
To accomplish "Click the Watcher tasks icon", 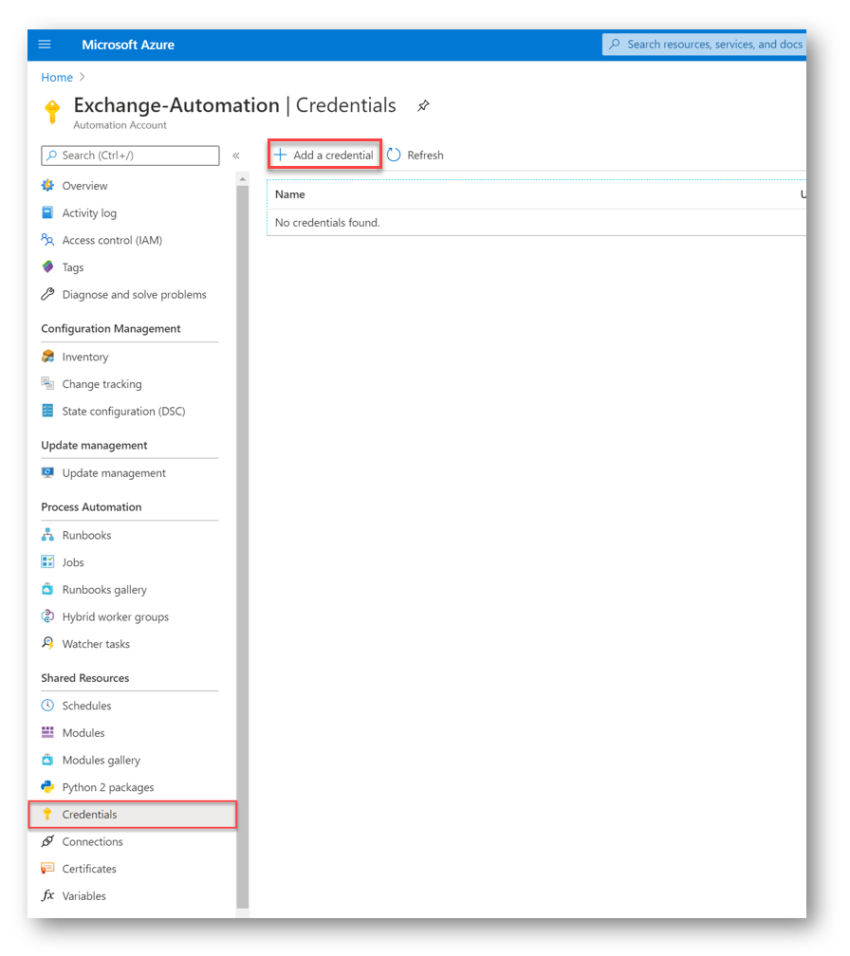I will [48, 643].
